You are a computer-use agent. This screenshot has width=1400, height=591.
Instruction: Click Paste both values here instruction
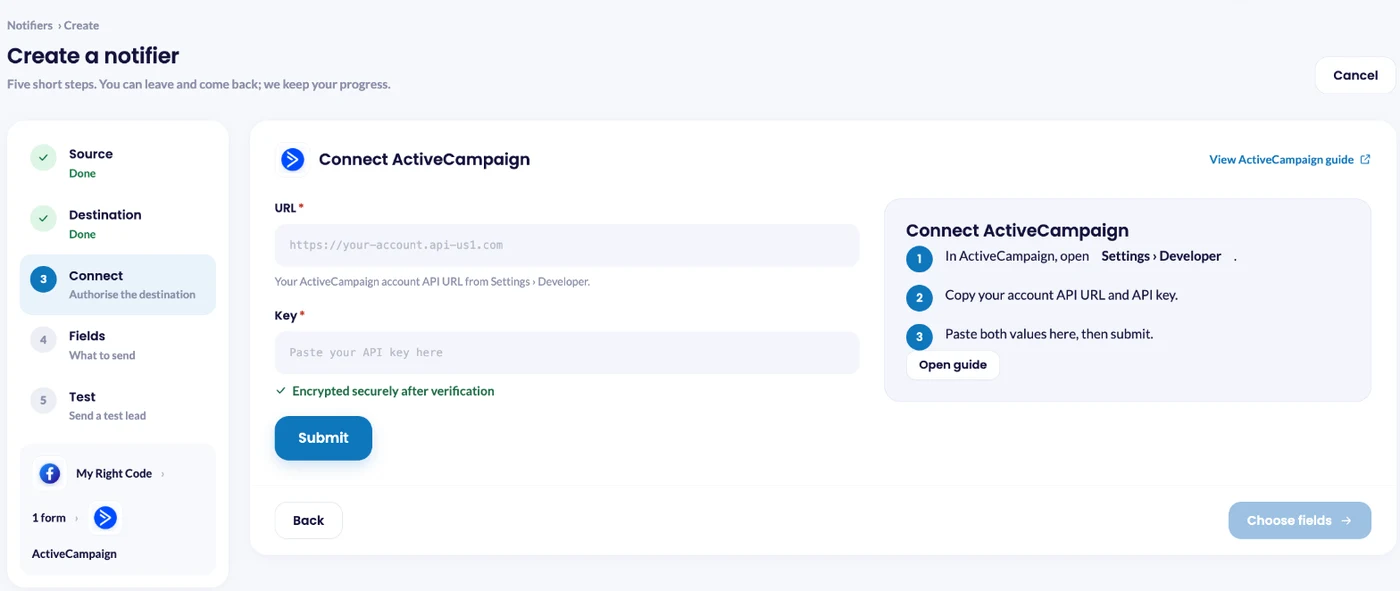click(1049, 334)
